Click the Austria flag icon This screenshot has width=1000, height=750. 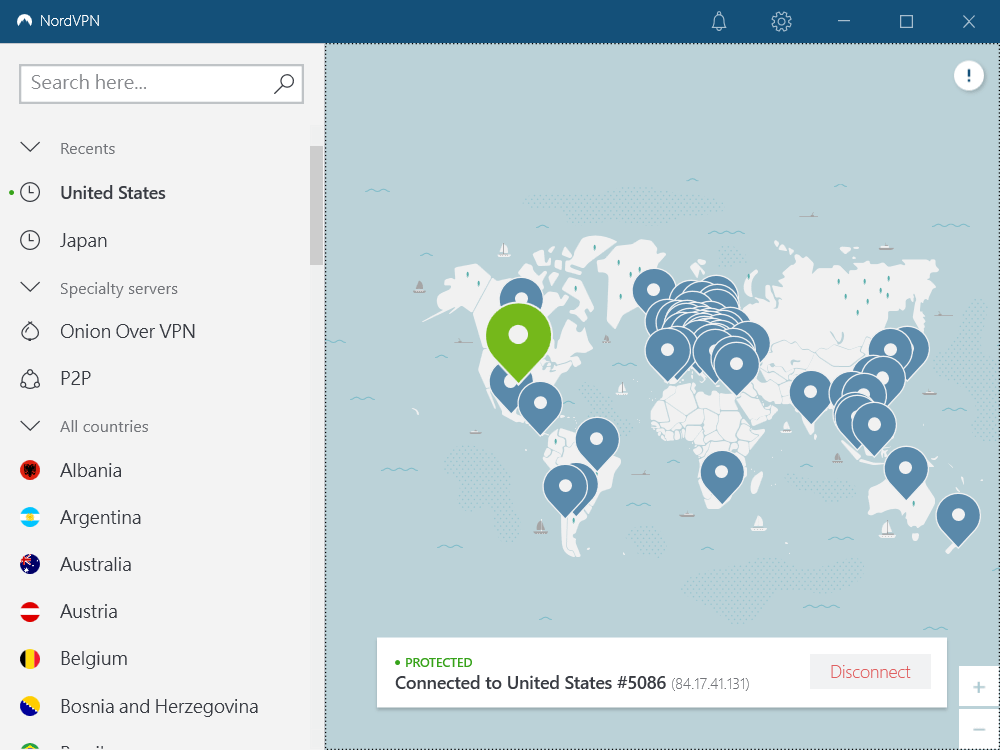tap(30, 612)
